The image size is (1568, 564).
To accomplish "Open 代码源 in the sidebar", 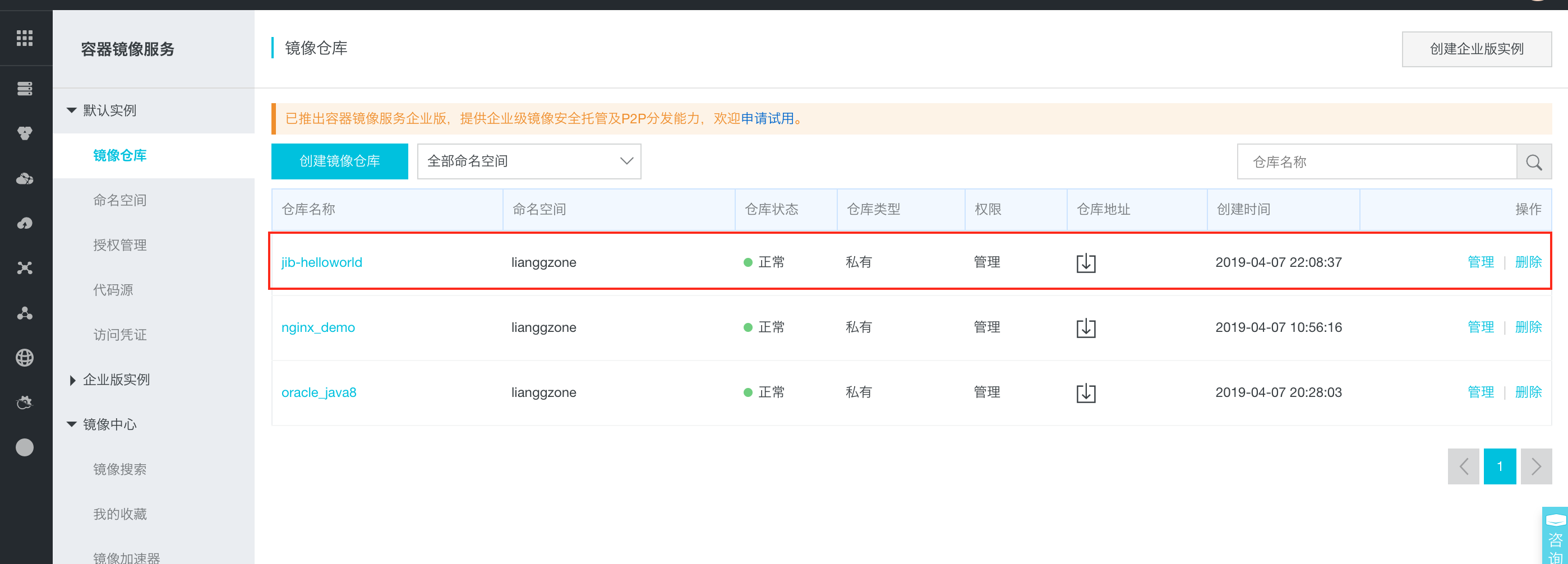I will click(x=113, y=290).
